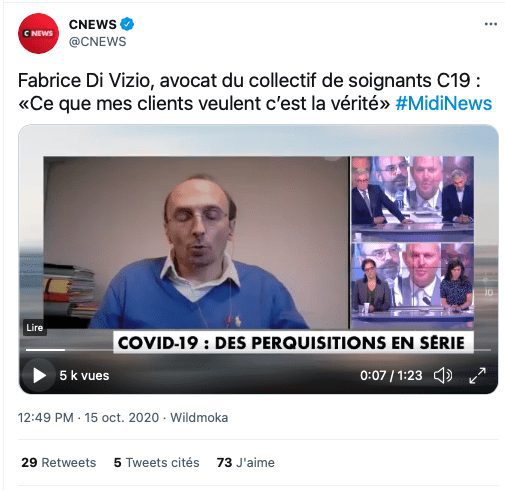
Task: Click the @CNEWS handle
Action: [97, 42]
